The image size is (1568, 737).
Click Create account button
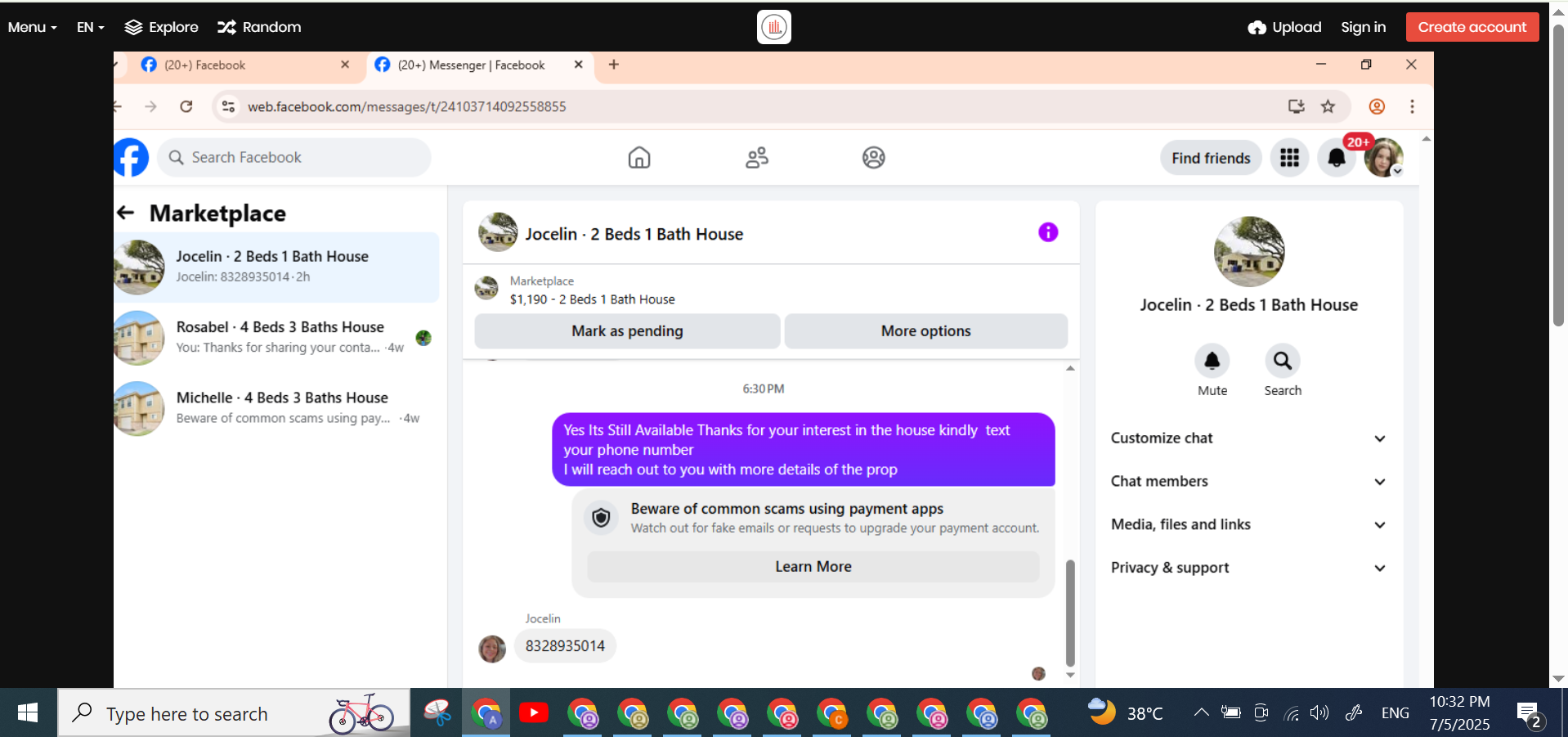tap(1472, 27)
